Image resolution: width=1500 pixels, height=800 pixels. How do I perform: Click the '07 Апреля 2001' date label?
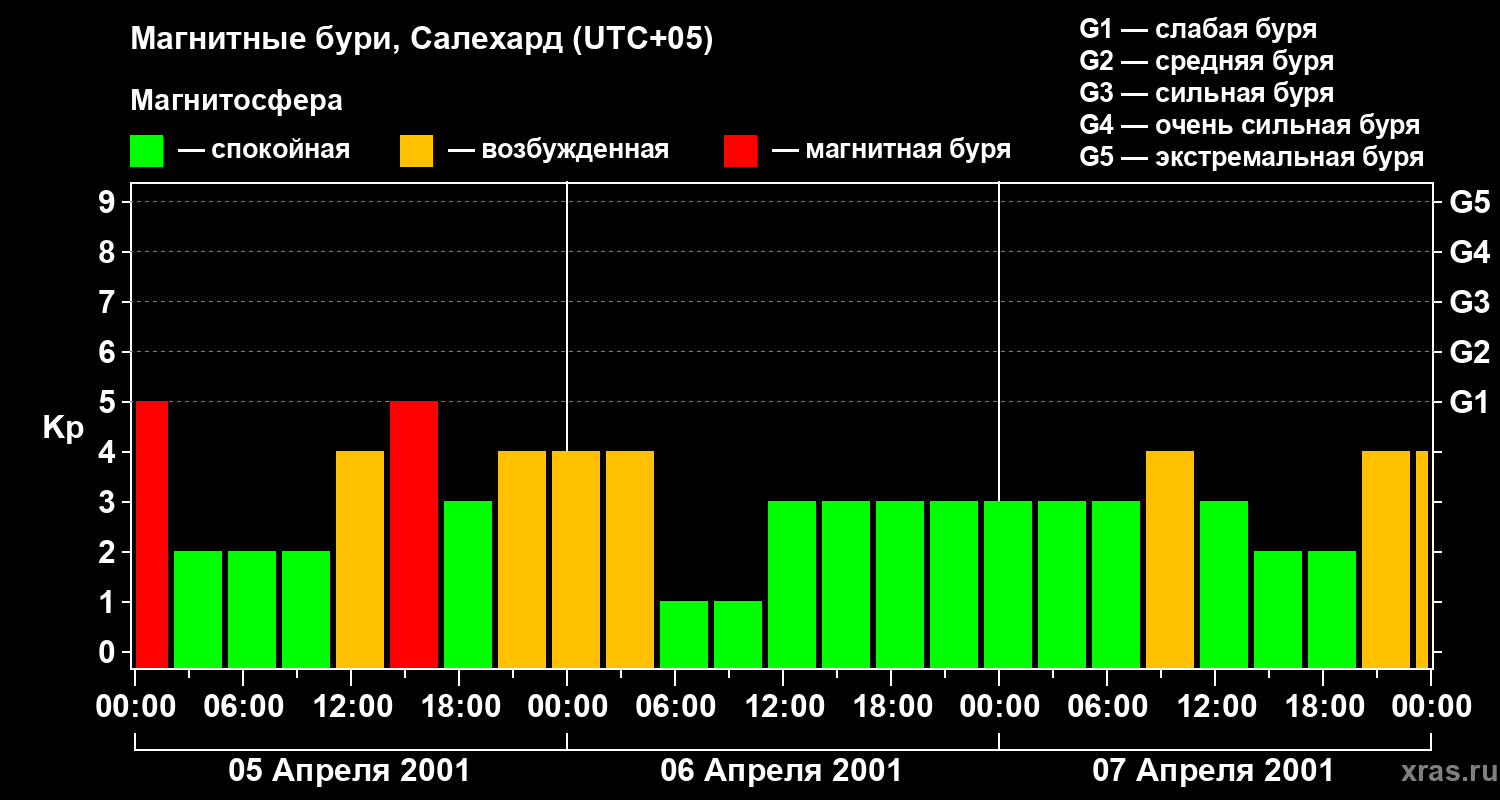tap(1213, 771)
